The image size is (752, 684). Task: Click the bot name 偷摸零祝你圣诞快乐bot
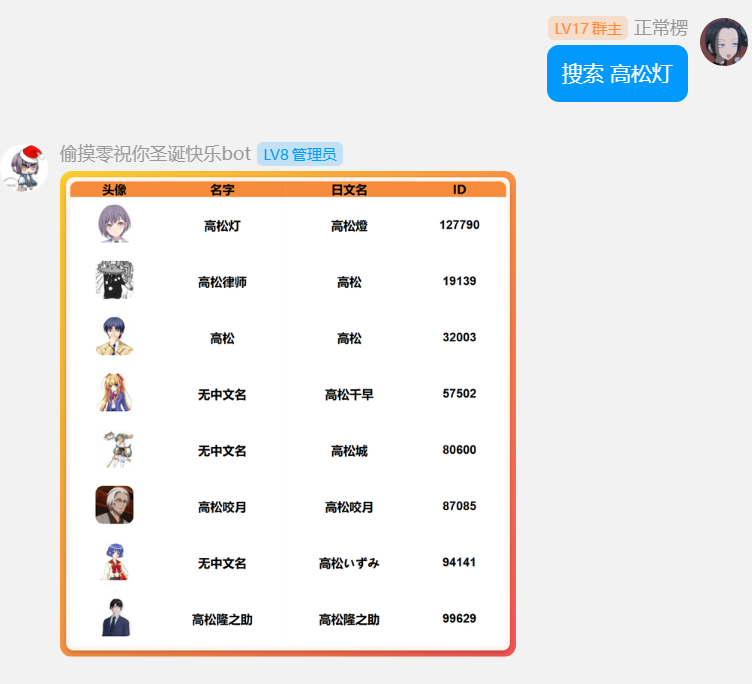(155, 154)
